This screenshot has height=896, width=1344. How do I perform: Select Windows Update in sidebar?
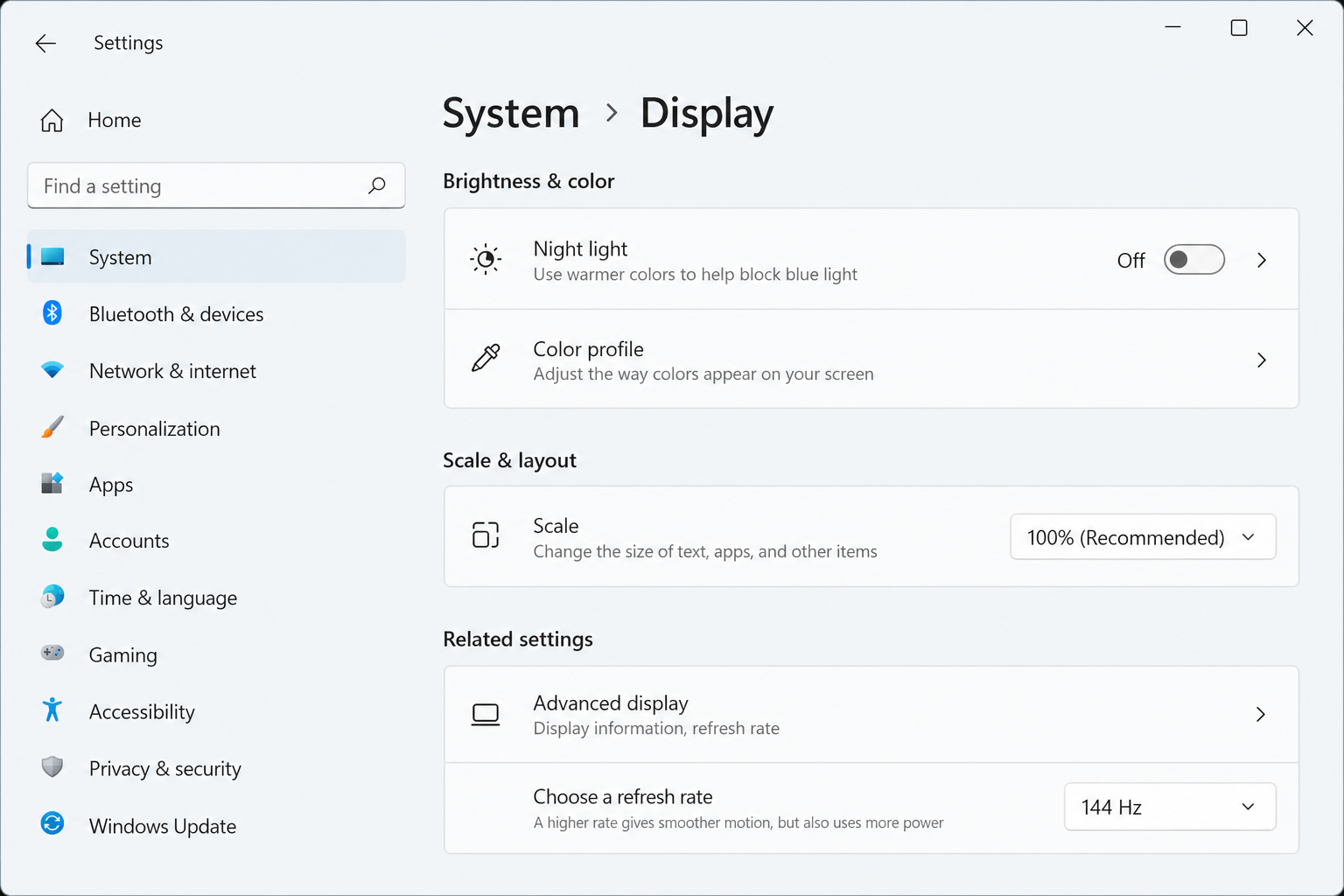click(x=216, y=826)
